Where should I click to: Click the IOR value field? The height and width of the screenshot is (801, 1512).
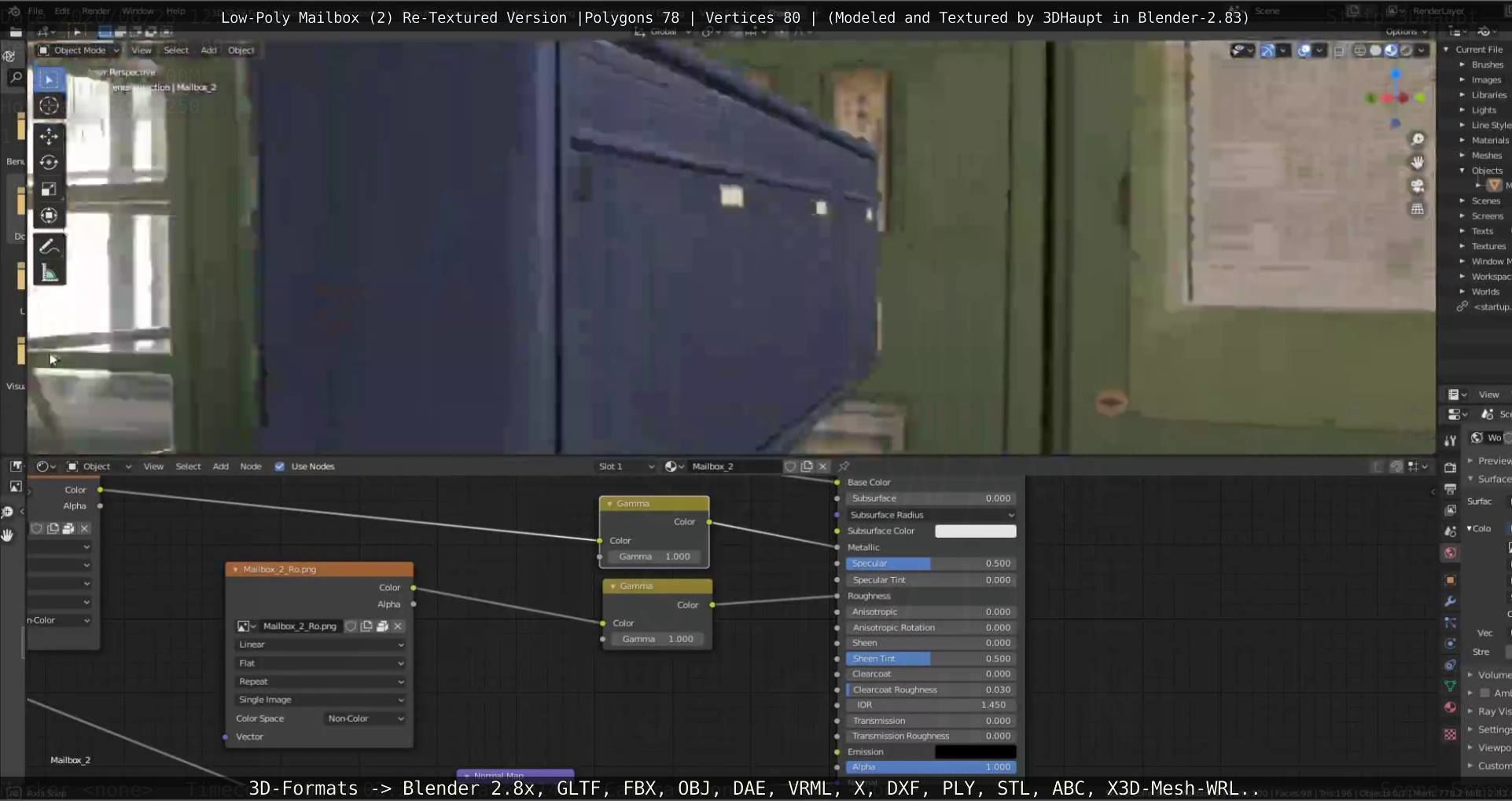pos(931,705)
